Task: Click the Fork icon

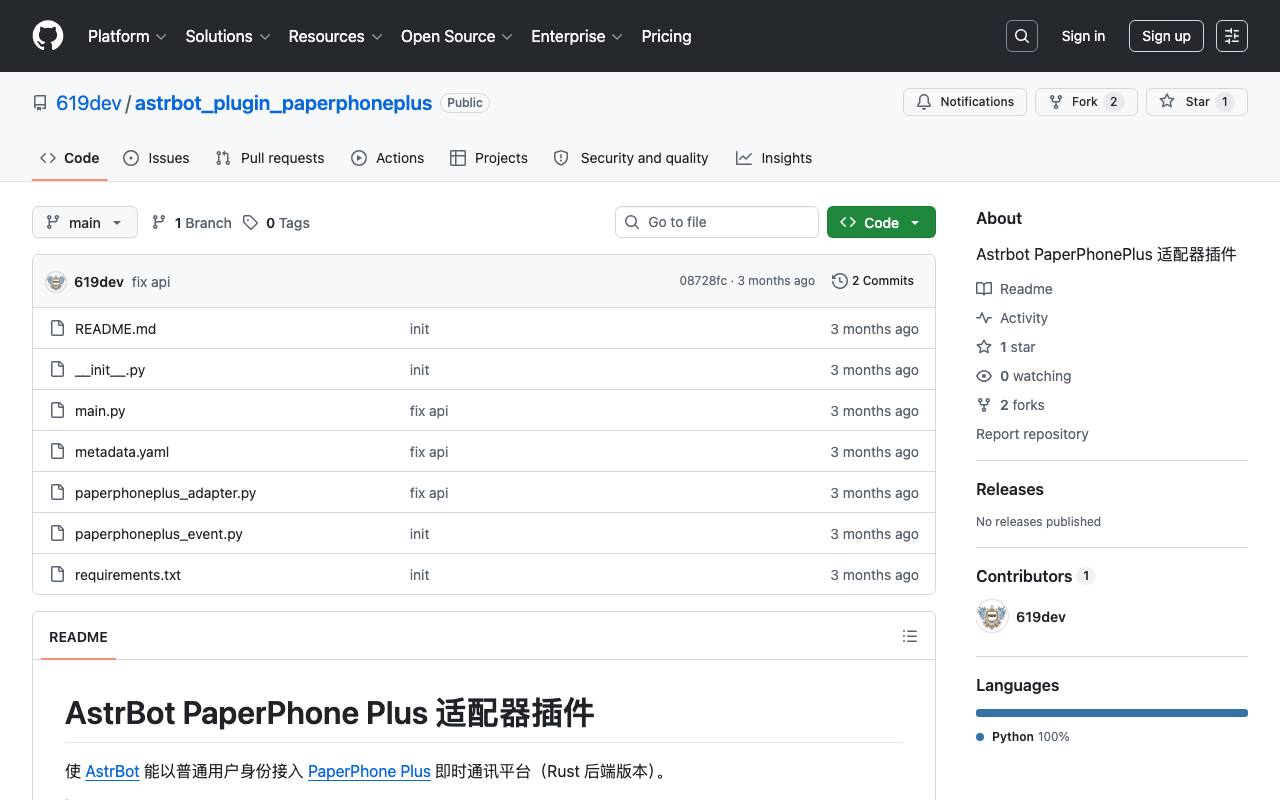Action: pos(1056,102)
